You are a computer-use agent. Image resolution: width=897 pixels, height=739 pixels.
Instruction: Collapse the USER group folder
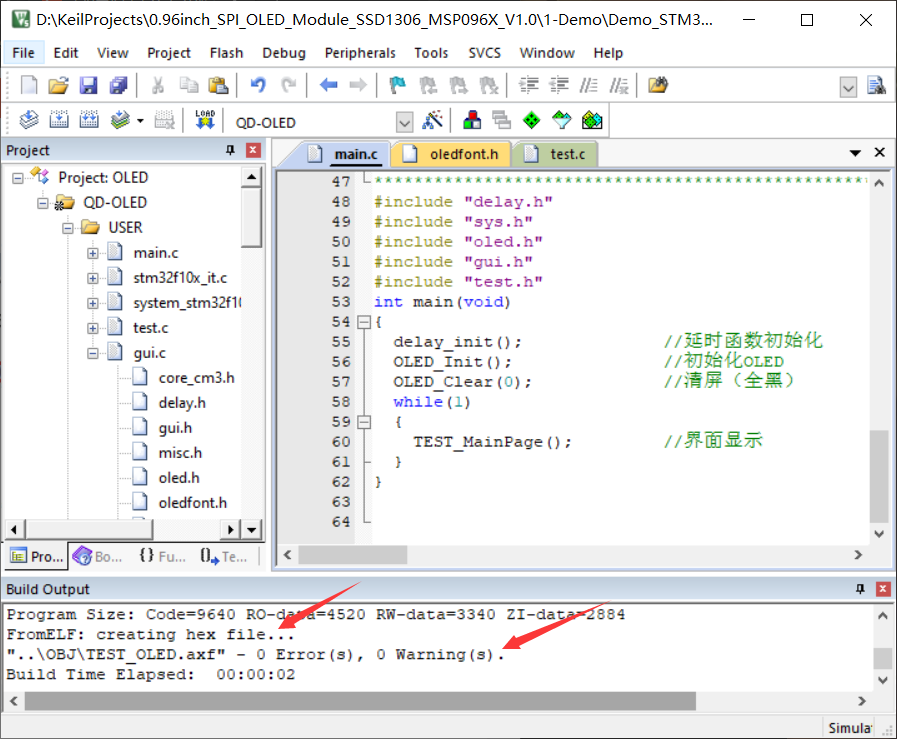[68, 228]
